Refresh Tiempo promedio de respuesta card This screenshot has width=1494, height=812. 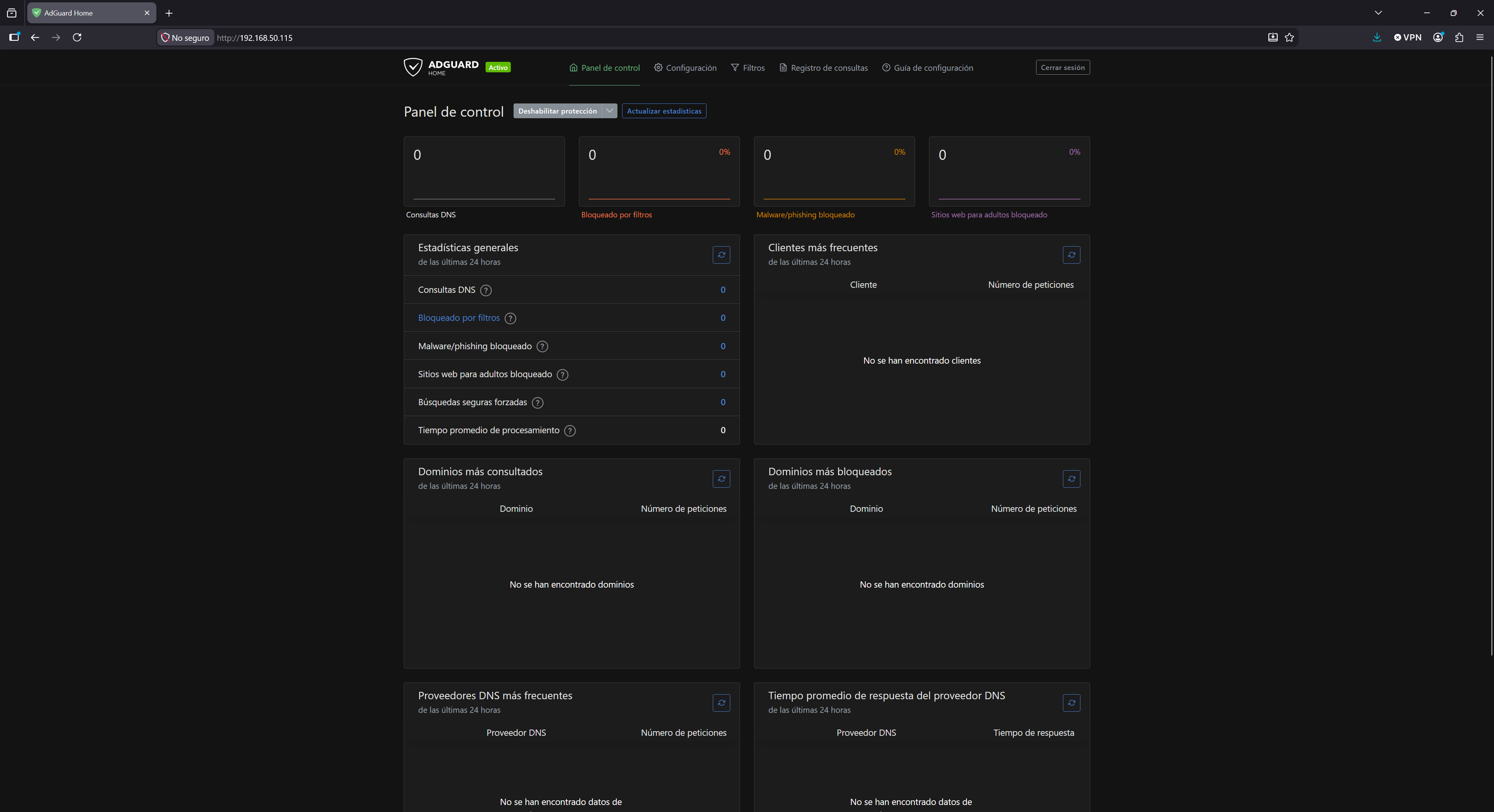[1071, 702]
